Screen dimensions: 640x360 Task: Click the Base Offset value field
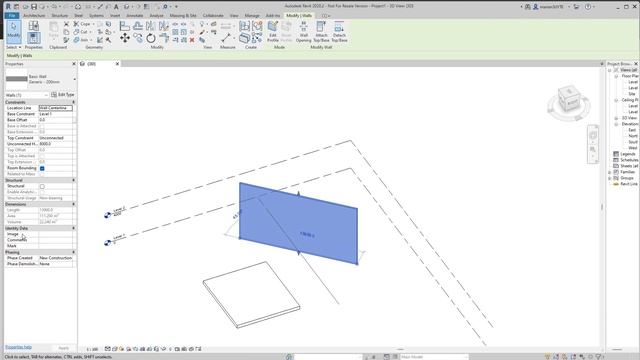pos(56,120)
